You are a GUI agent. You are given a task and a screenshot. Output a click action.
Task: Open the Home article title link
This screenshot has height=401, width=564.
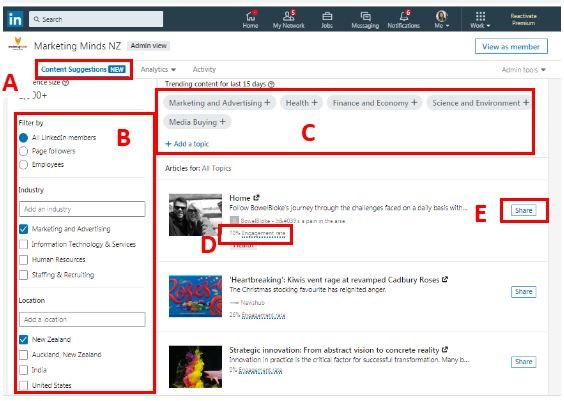pyautogui.click(x=244, y=198)
